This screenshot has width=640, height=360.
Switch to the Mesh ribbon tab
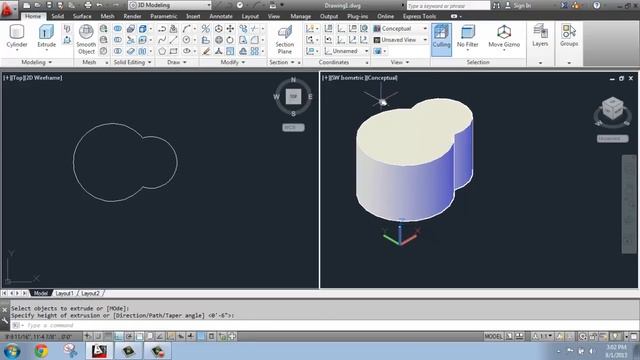point(107,16)
